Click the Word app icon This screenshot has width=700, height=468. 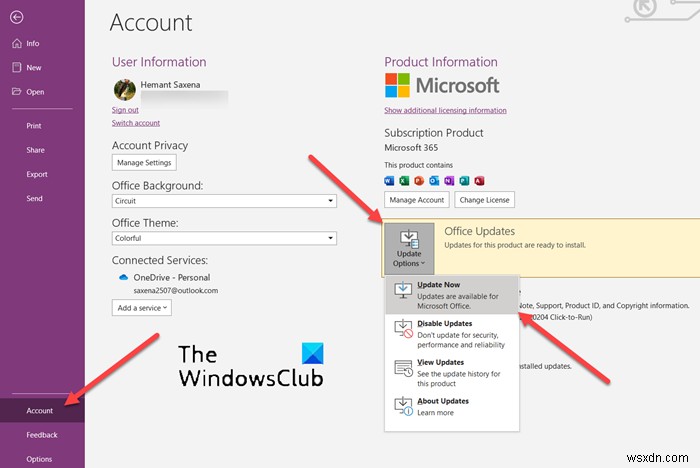pos(389,180)
